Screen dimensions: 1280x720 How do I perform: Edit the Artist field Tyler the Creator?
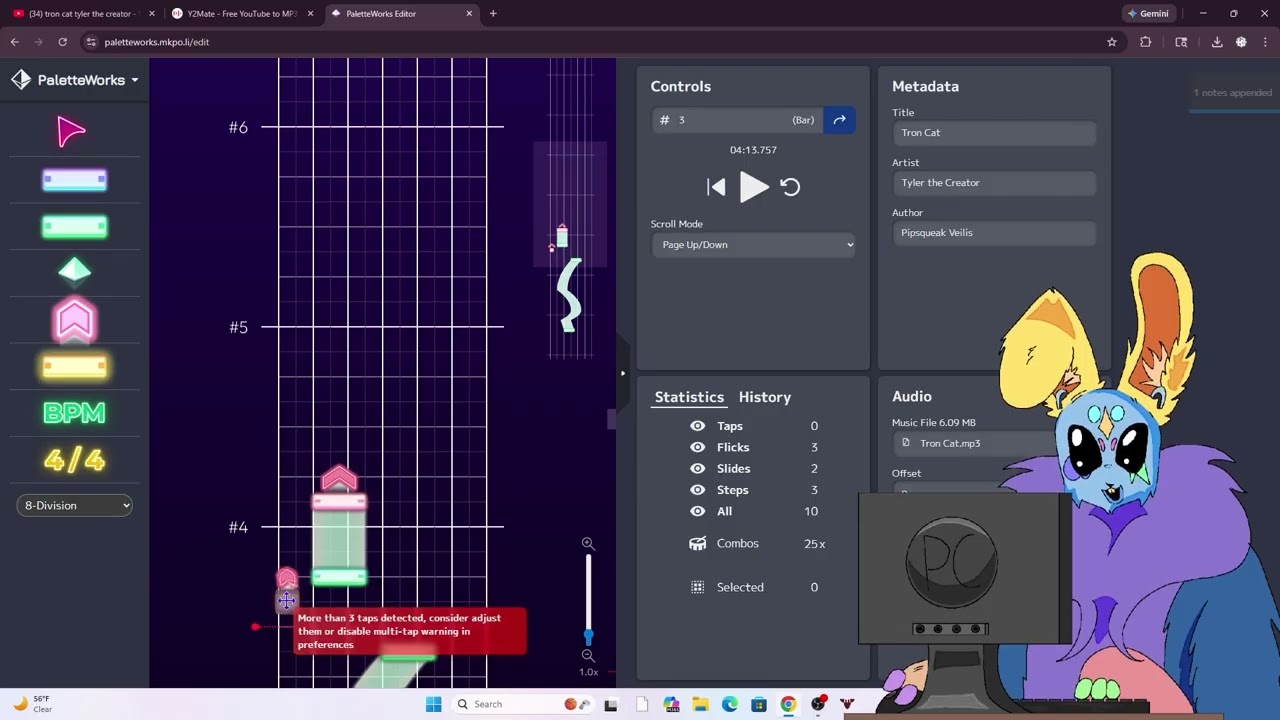(994, 183)
